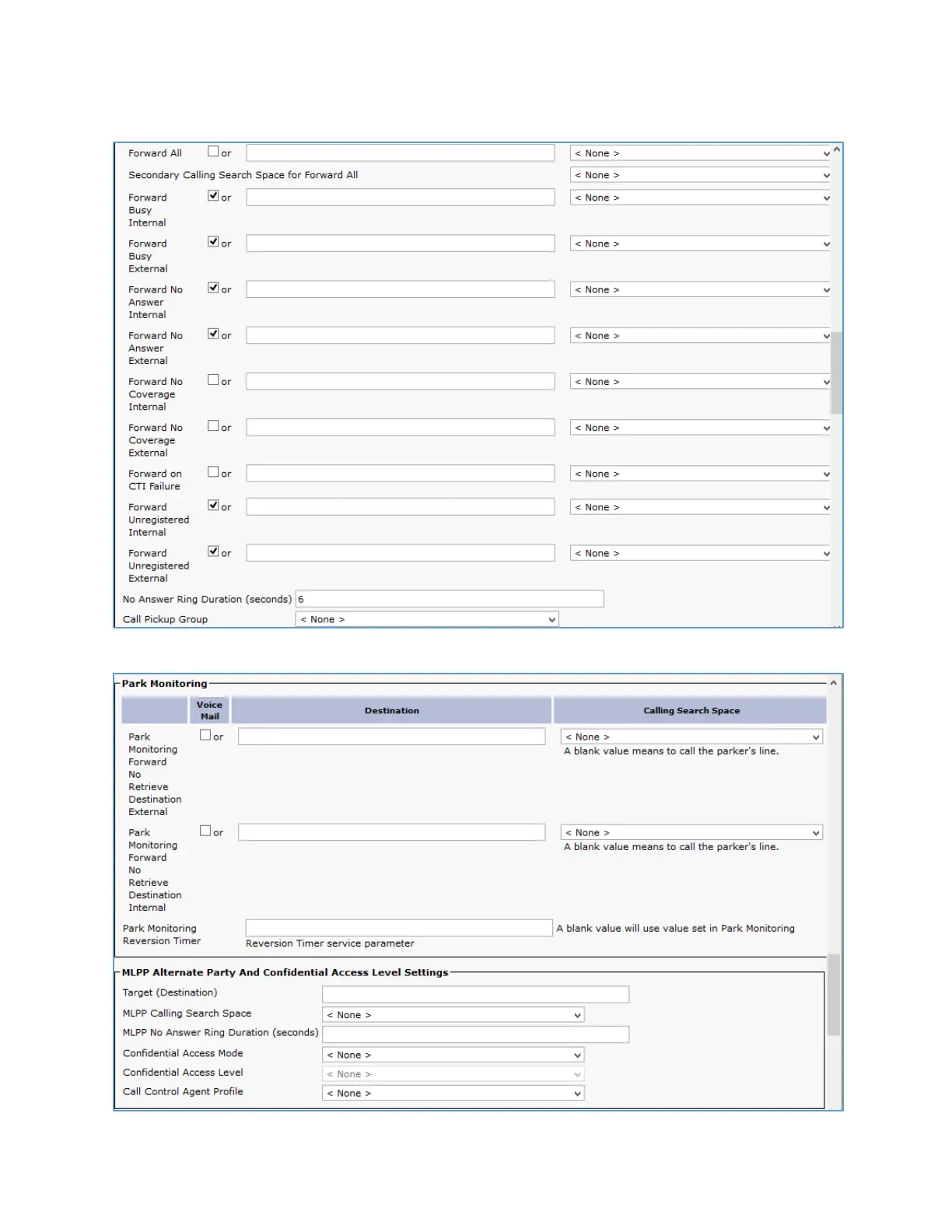Expand Forward Busy External search space dropdown
Screen dimensions: 952x1232
(701, 243)
